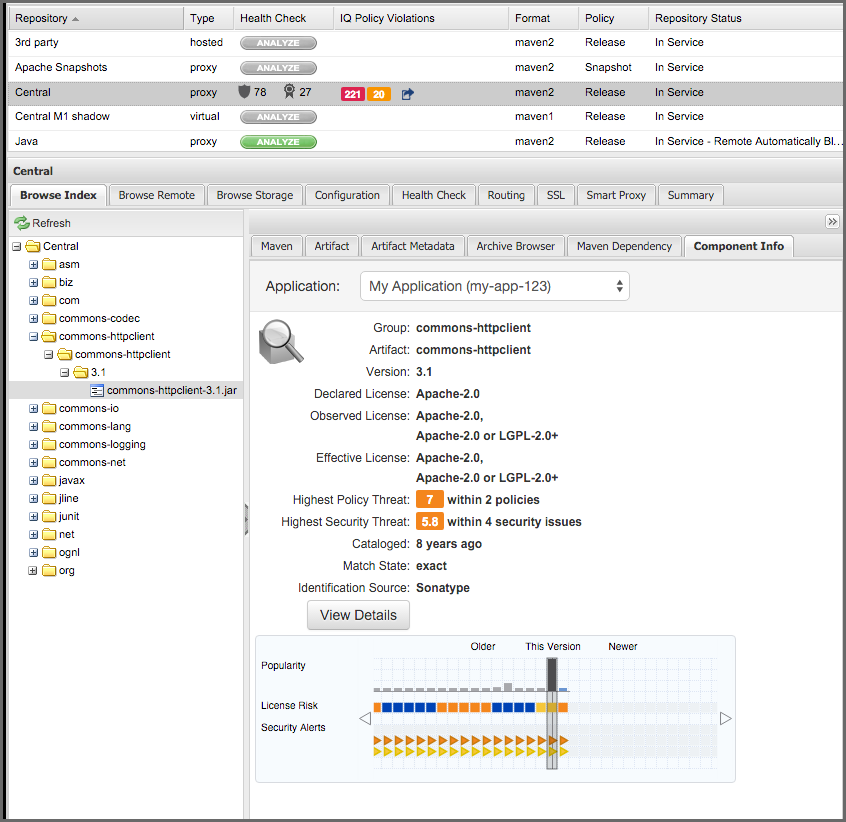Click orange 5.8 security threat badge
The height and width of the screenshot is (822, 846).
coord(429,522)
